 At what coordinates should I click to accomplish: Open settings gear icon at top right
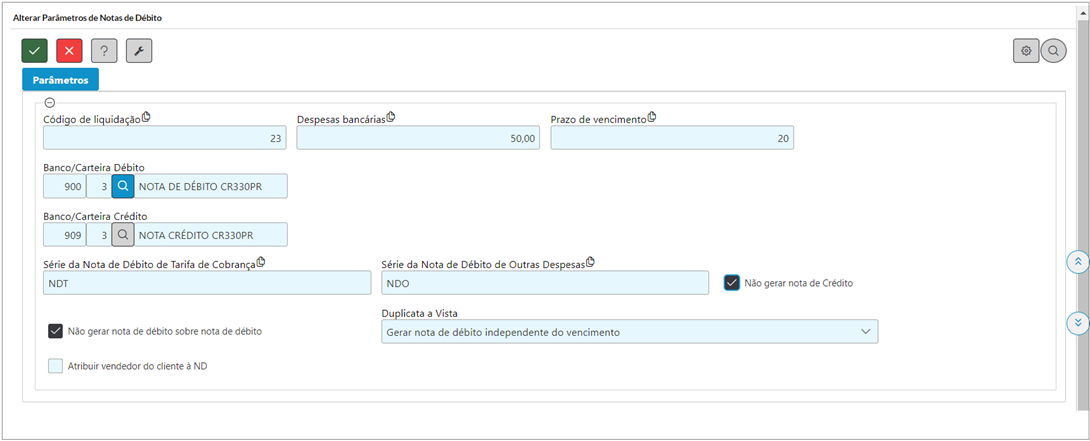[x=1026, y=51]
